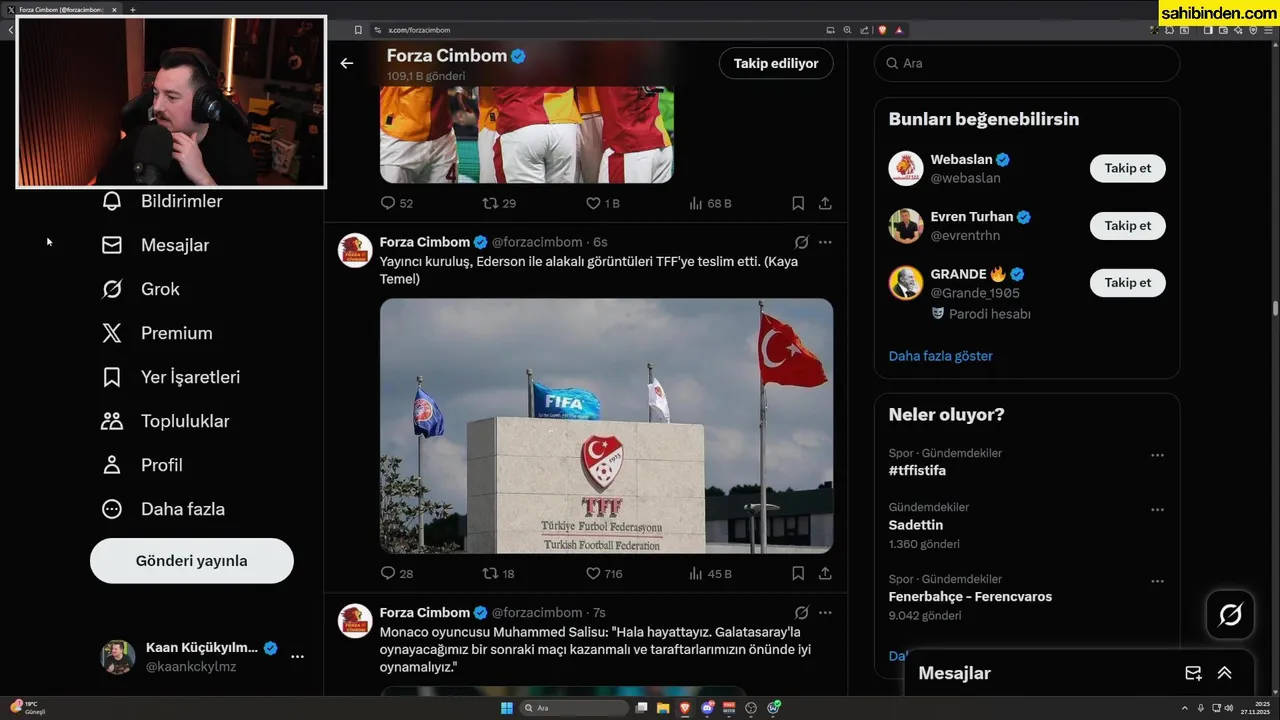Screen dimensions: 1280x720
Task: Open Webaslan profile name
Action: (x=961, y=159)
